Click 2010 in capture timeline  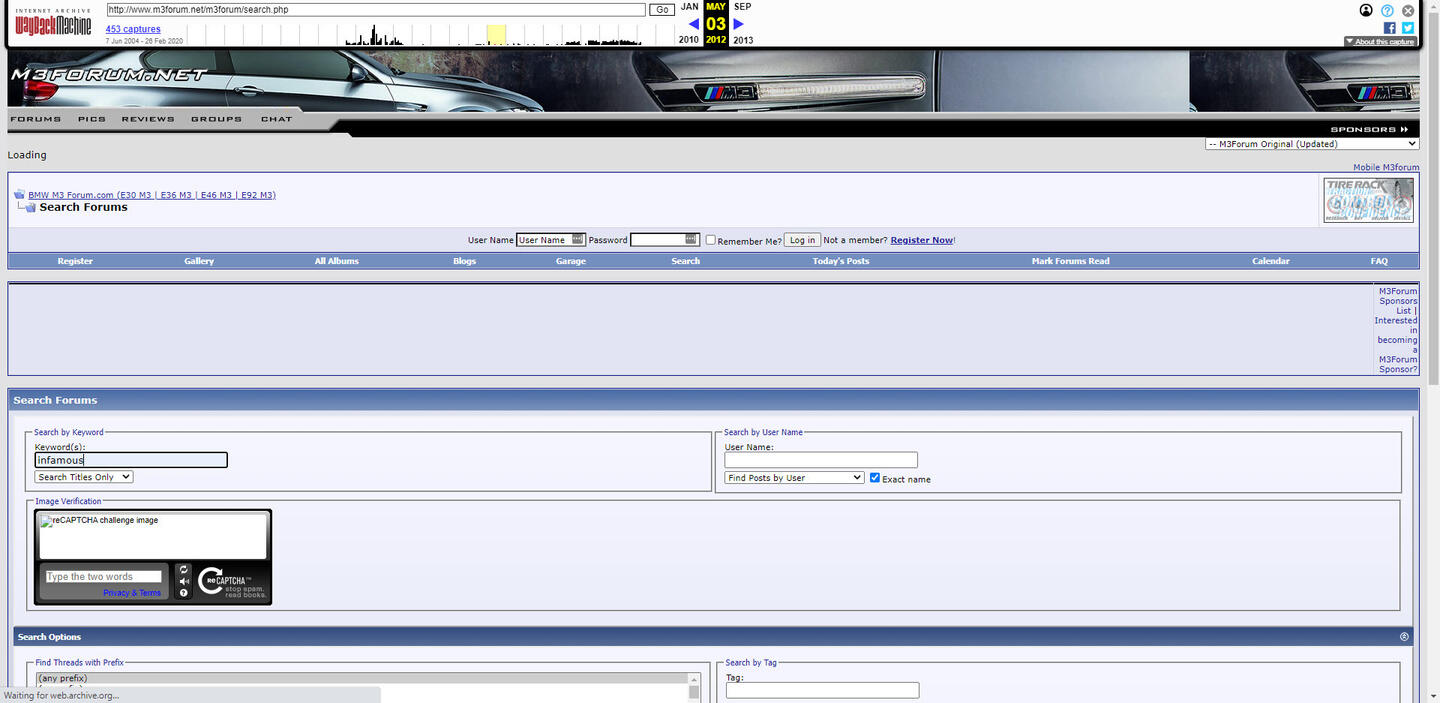tap(689, 40)
